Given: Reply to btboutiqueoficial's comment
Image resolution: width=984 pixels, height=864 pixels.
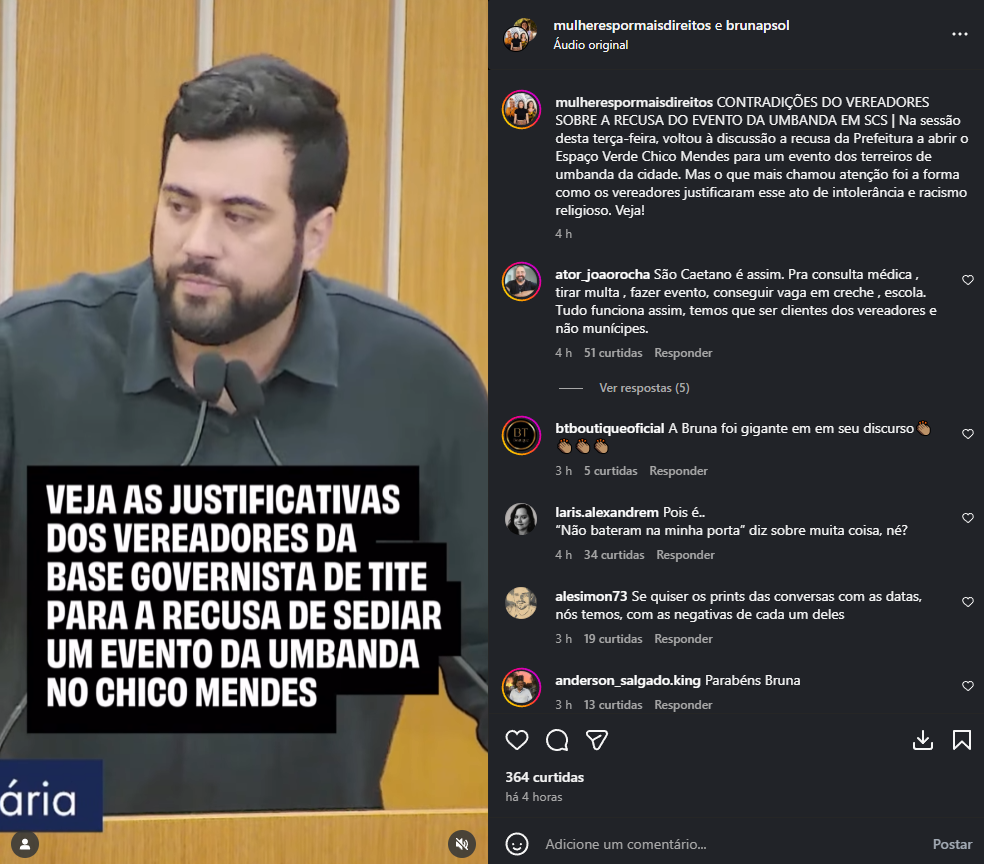Looking at the screenshot, I should (x=678, y=471).
